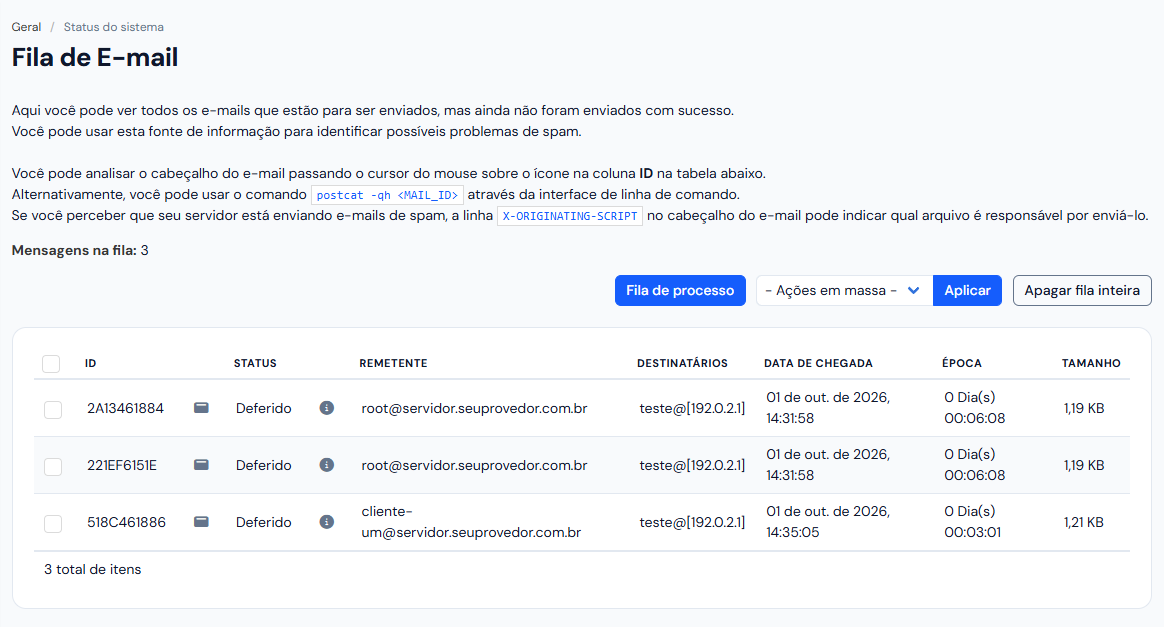
Task: Click the postcat -qh <MAIL_ID> code snippet
Action: 388,195
